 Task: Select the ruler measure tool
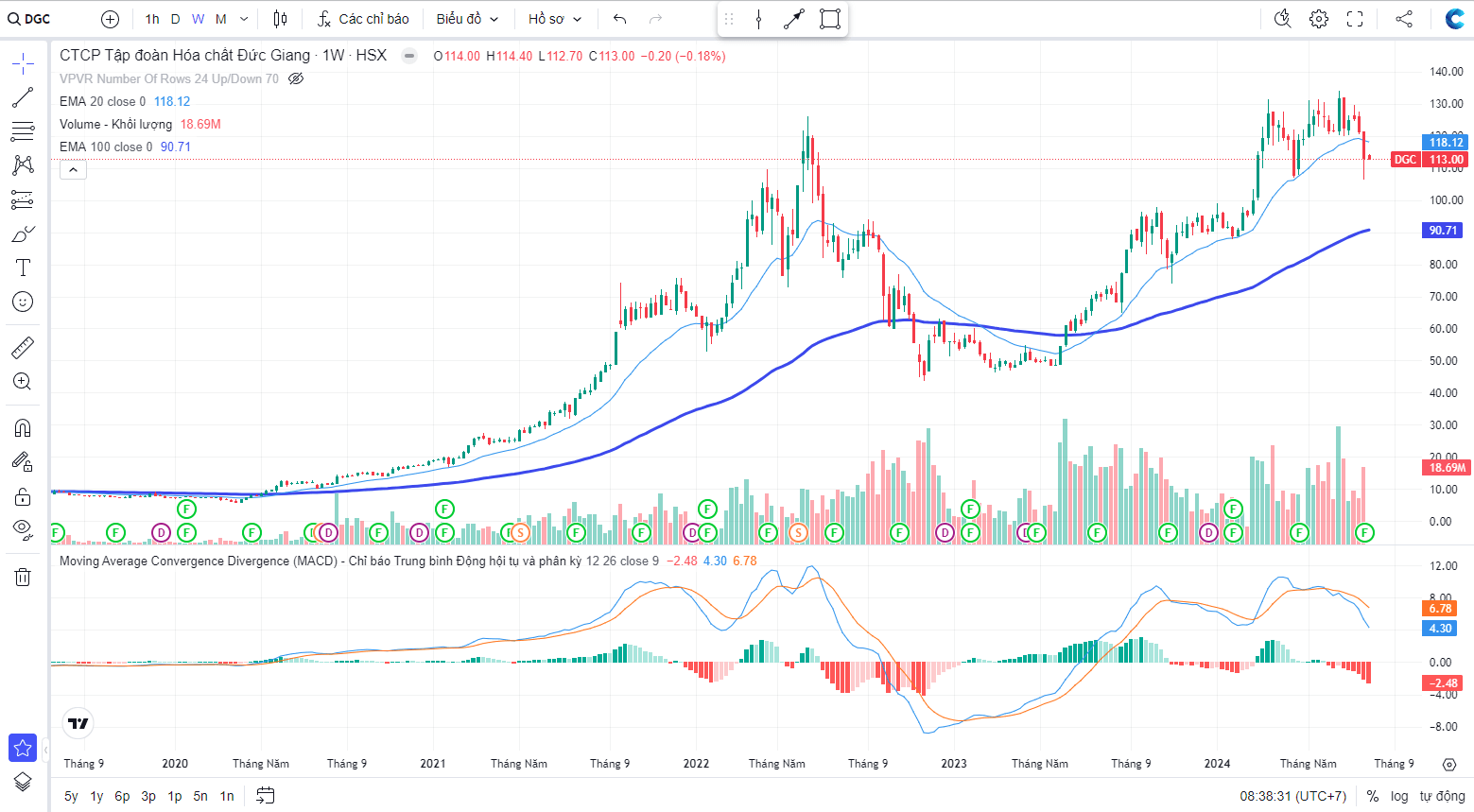(x=23, y=348)
